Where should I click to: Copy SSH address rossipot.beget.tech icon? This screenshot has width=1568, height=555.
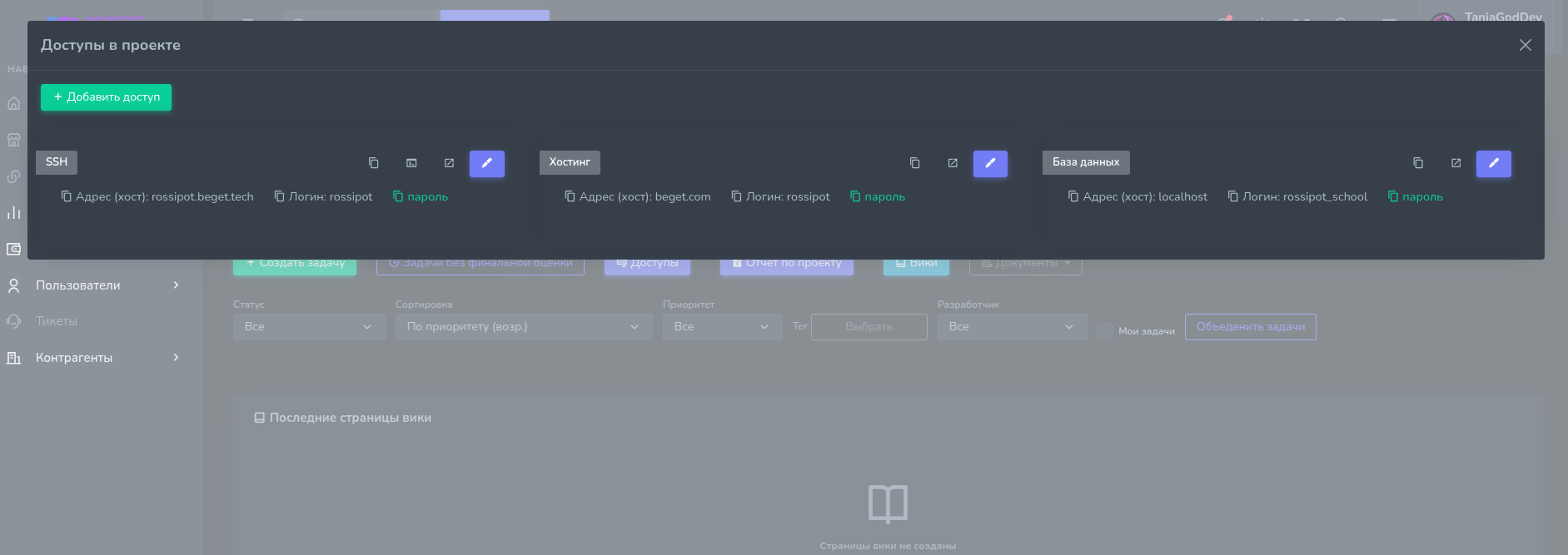[66, 196]
